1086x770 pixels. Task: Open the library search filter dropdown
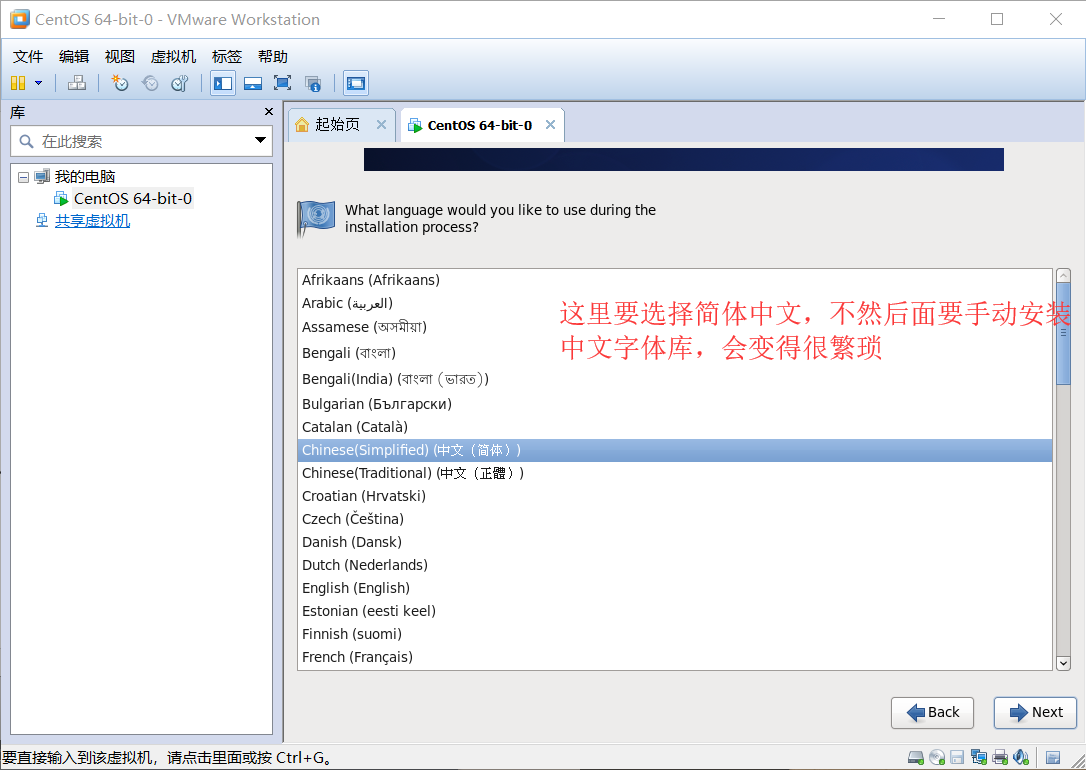(x=260, y=141)
